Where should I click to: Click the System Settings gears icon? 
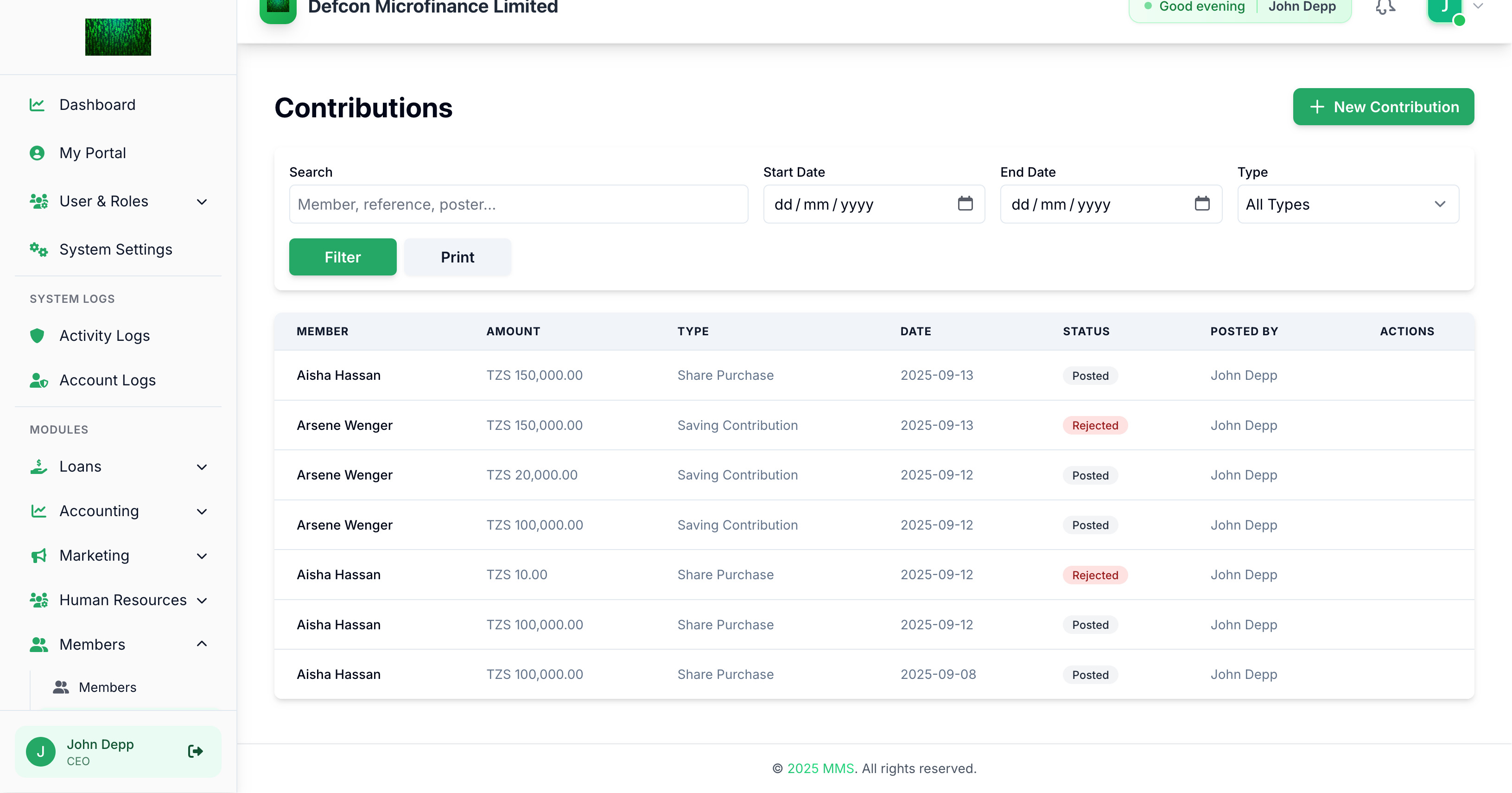click(x=39, y=249)
